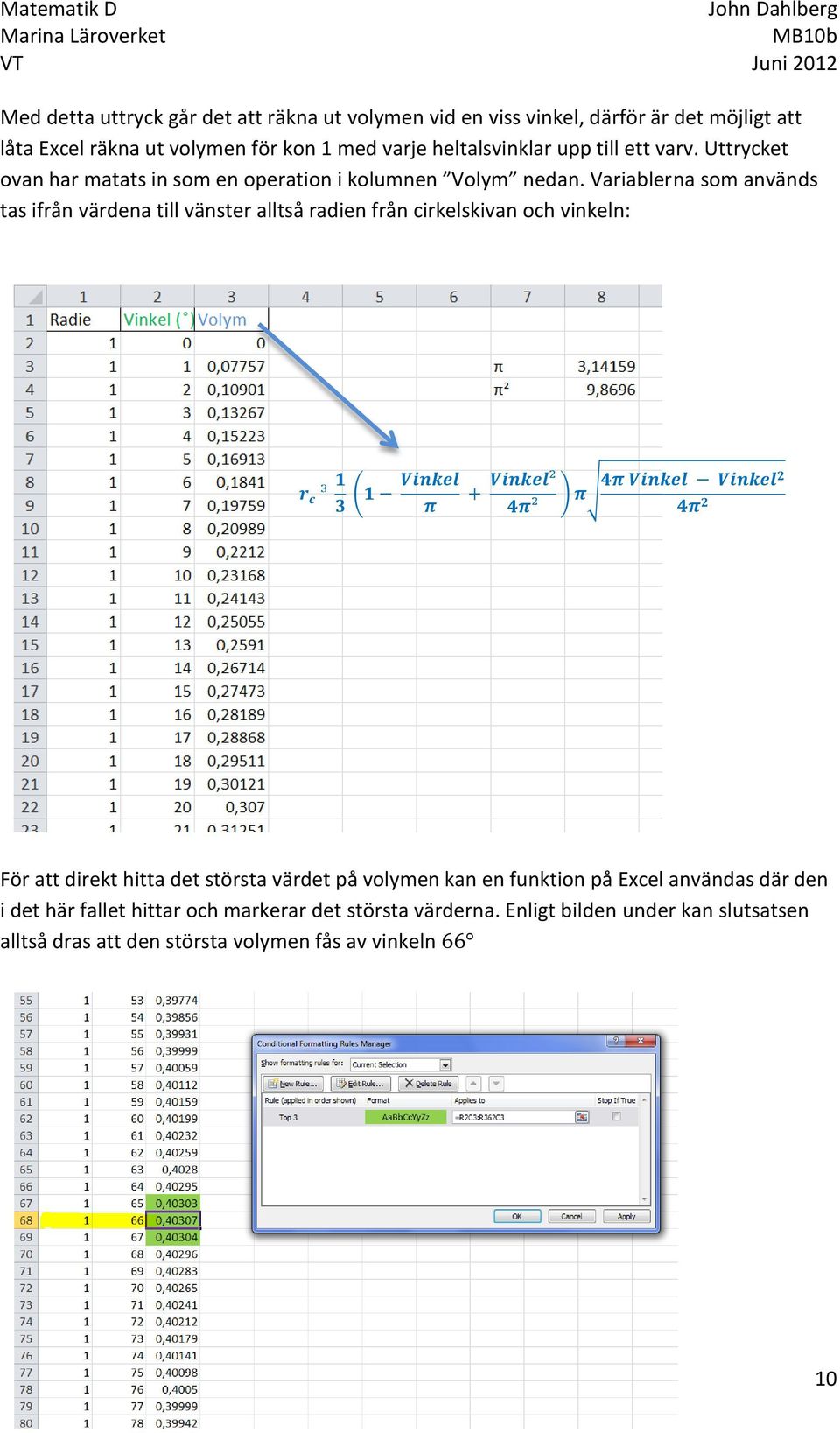Confirm the dialog with OK

(x=517, y=1216)
